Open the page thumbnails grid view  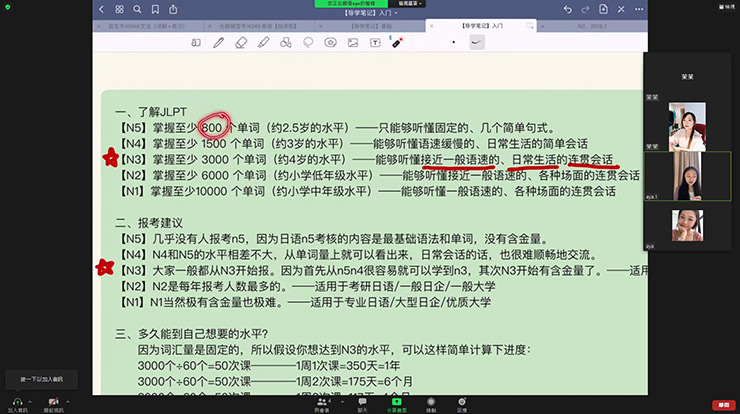point(119,9)
